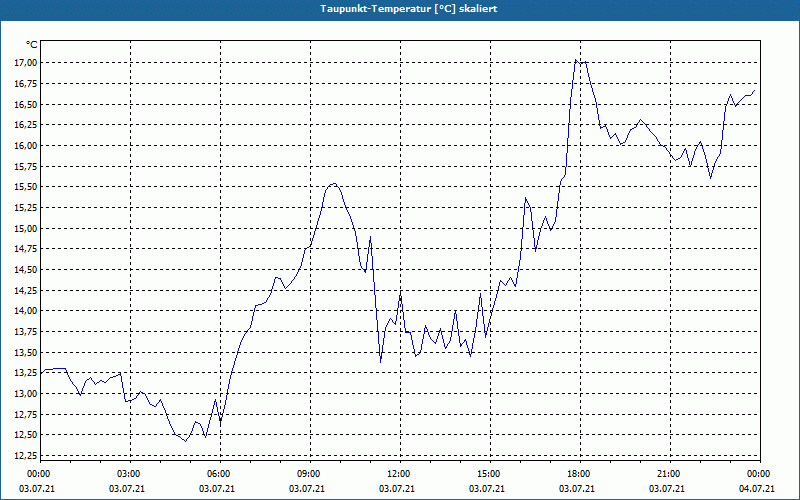Image resolution: width=800 pixels, height=500 pixels.
Task: Click the '16,00' y-axis label
Action: click(x=28, y=145)
